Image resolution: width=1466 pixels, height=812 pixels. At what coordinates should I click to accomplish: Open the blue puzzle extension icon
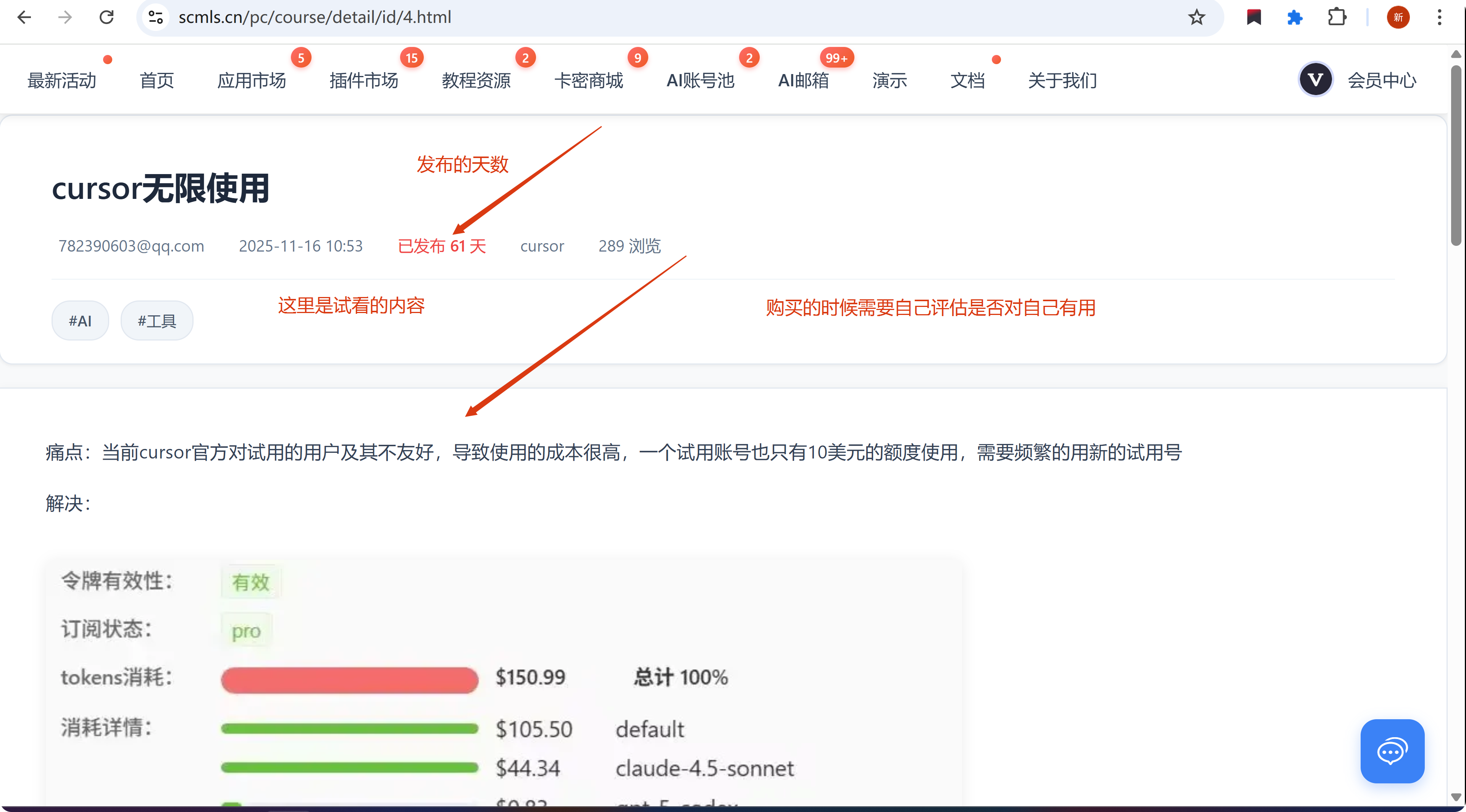pos(1295,17)
